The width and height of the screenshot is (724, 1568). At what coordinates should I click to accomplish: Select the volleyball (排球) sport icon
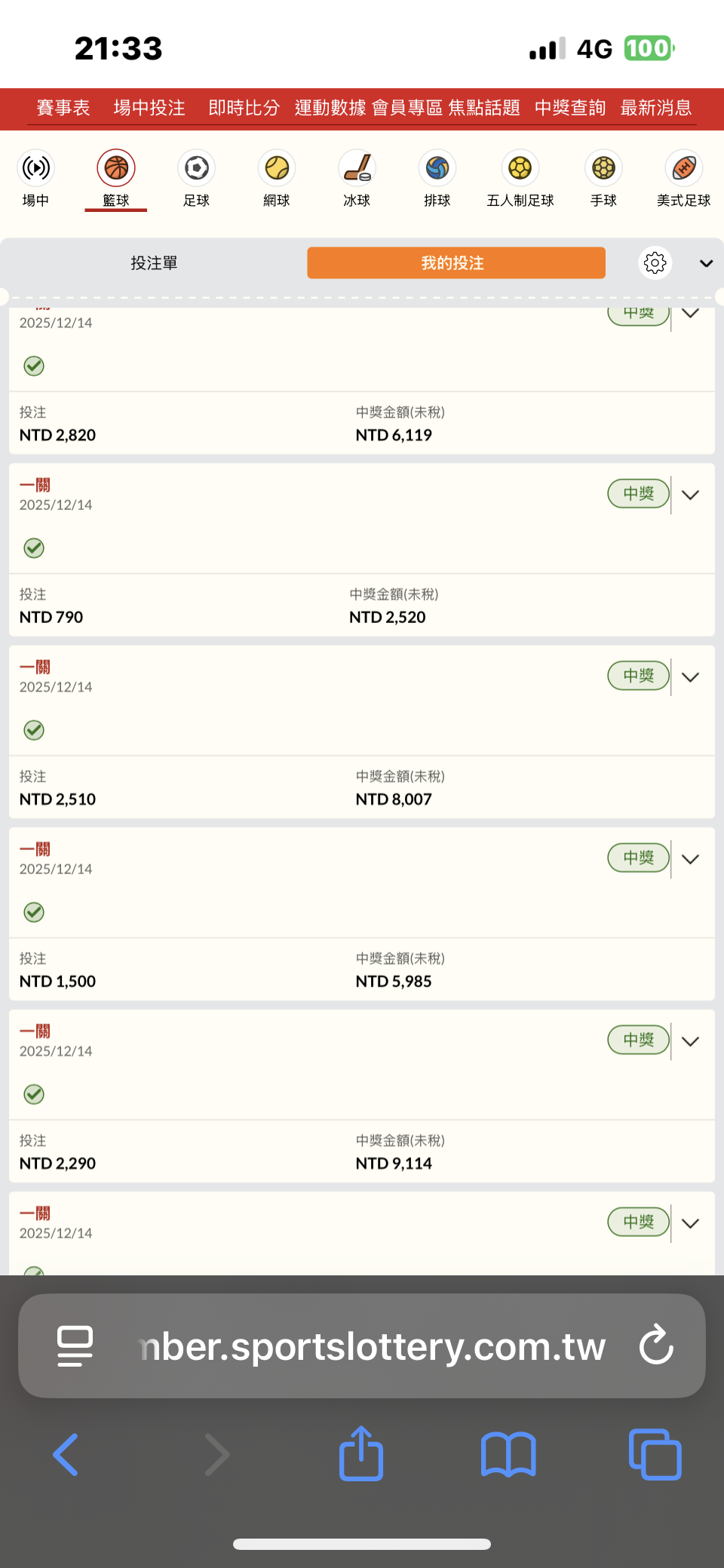[x=437, y=168]
